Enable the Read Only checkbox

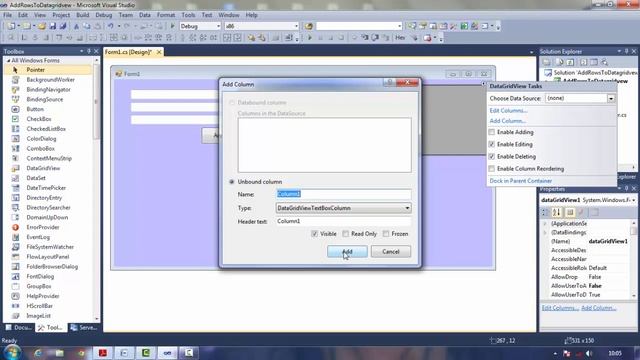point(346,234)
